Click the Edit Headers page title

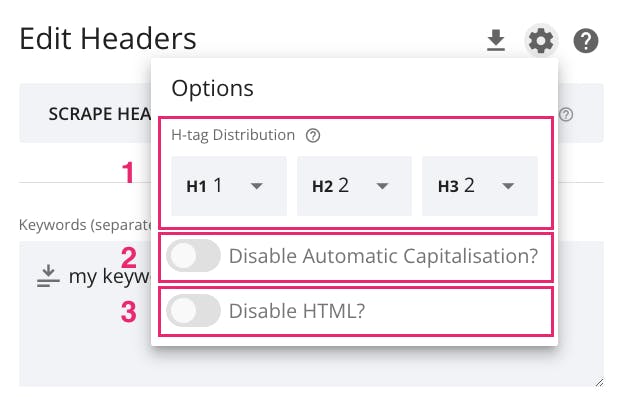click(x=108, y=39)
